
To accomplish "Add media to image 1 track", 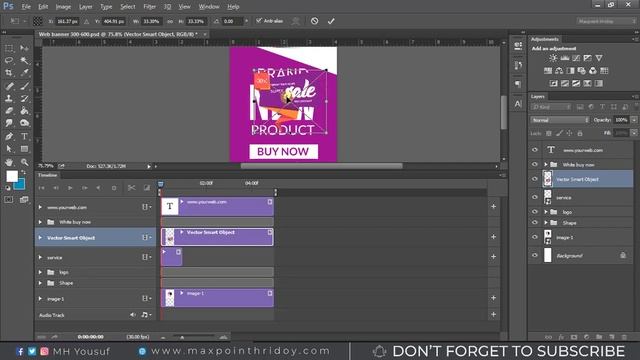I will tap(493, 298).
